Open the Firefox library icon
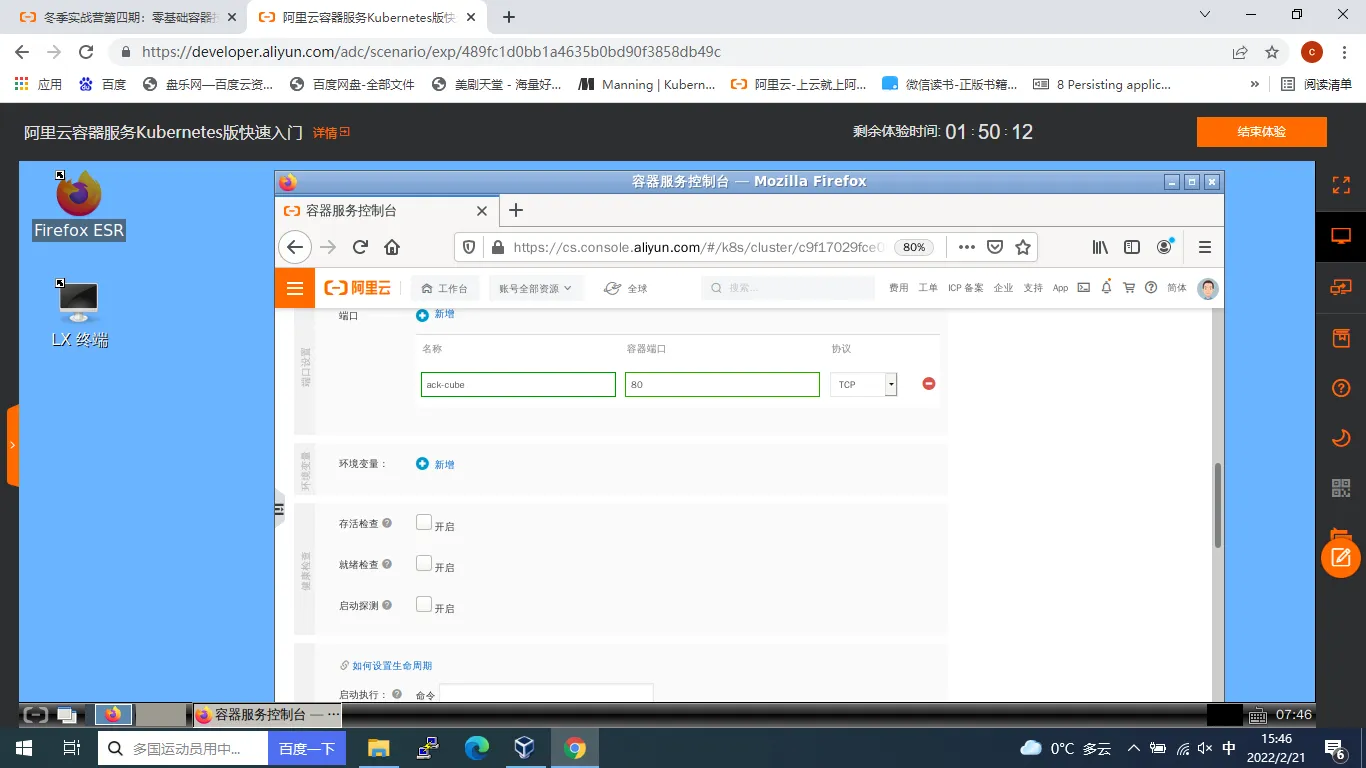 pos(1100,247)
